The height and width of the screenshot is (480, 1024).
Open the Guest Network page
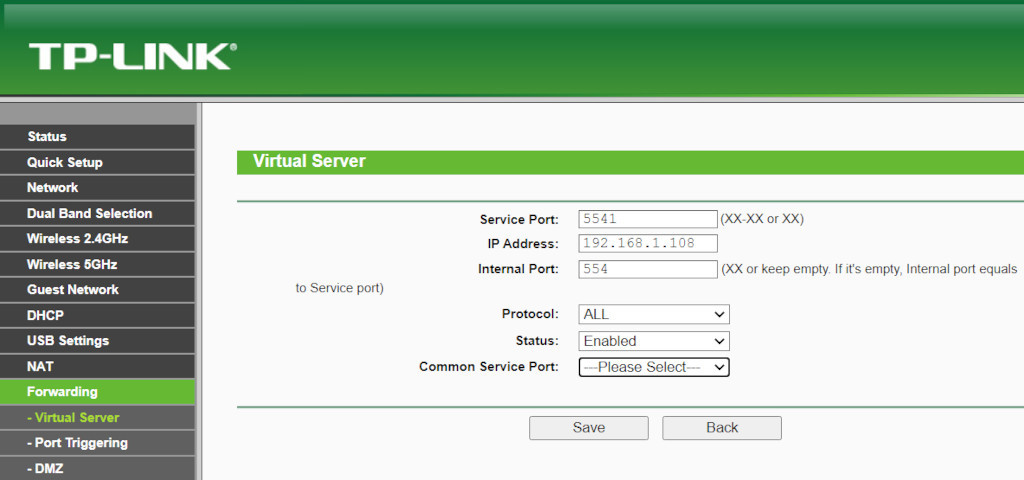[73, 290]
